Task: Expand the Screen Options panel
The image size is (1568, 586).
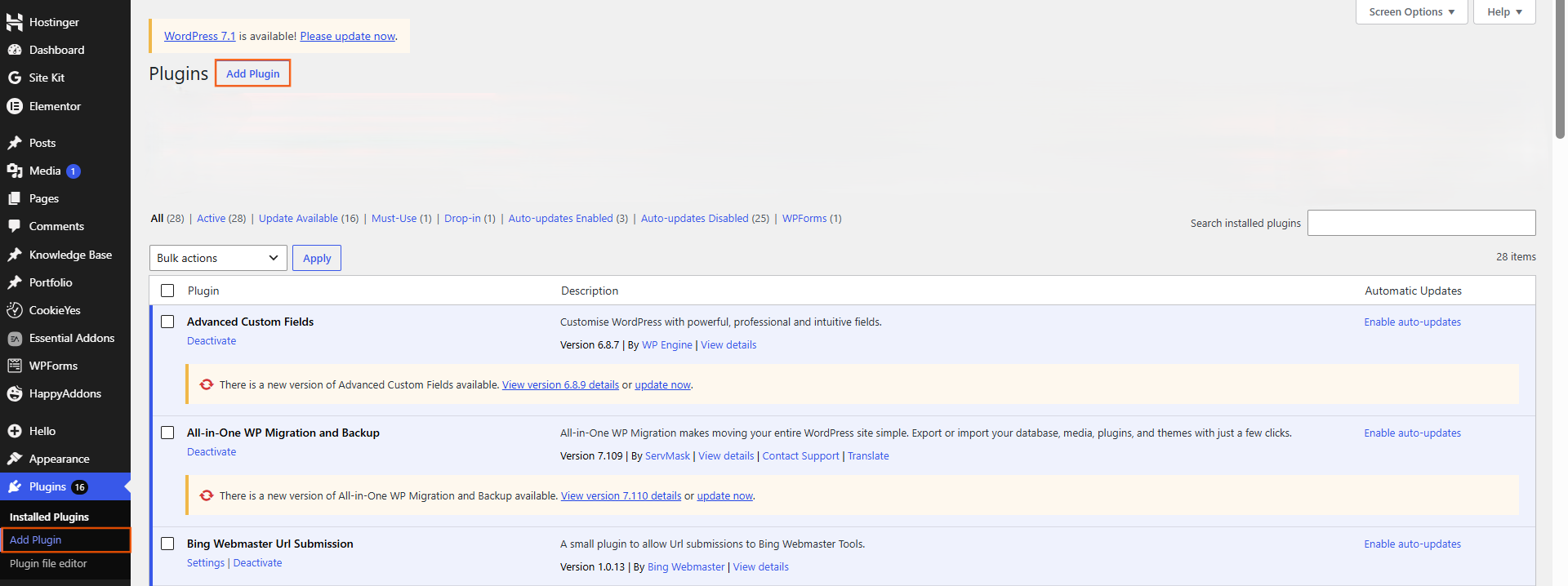Action: (x=1412, y=11)
